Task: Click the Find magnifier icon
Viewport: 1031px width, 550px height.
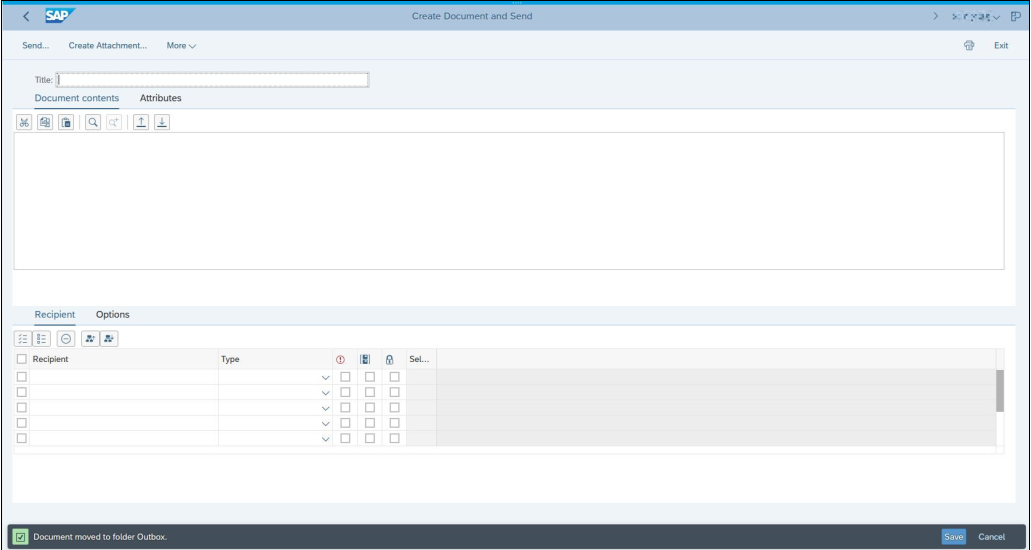Action: coord(92,122)
